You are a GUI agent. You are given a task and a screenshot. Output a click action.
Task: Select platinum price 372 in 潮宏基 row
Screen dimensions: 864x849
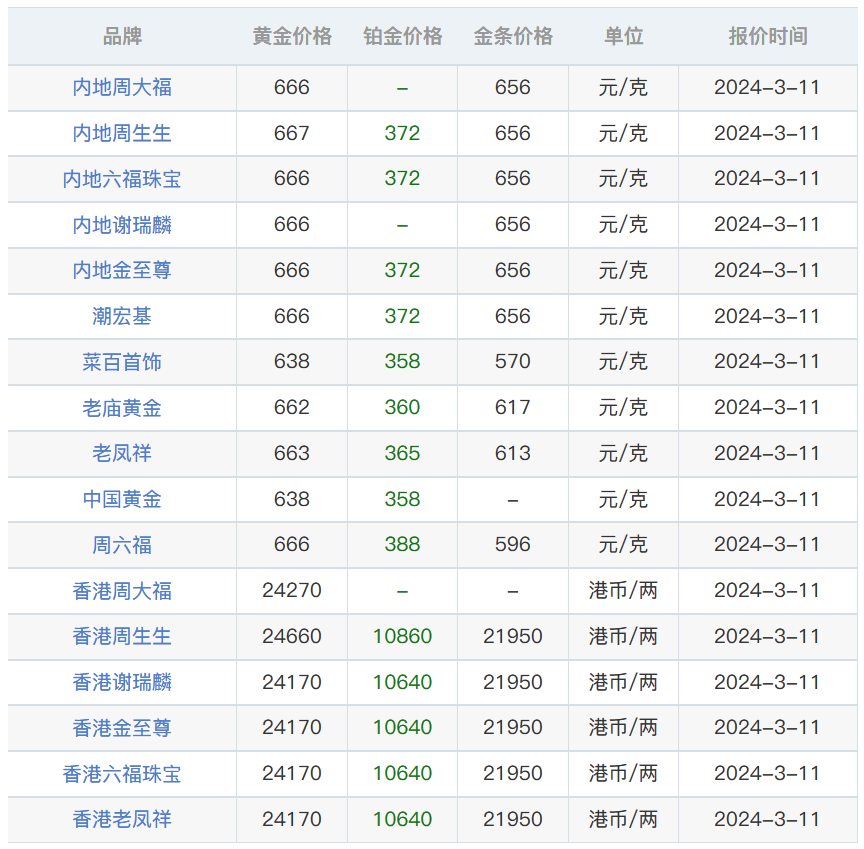[402, 316]
